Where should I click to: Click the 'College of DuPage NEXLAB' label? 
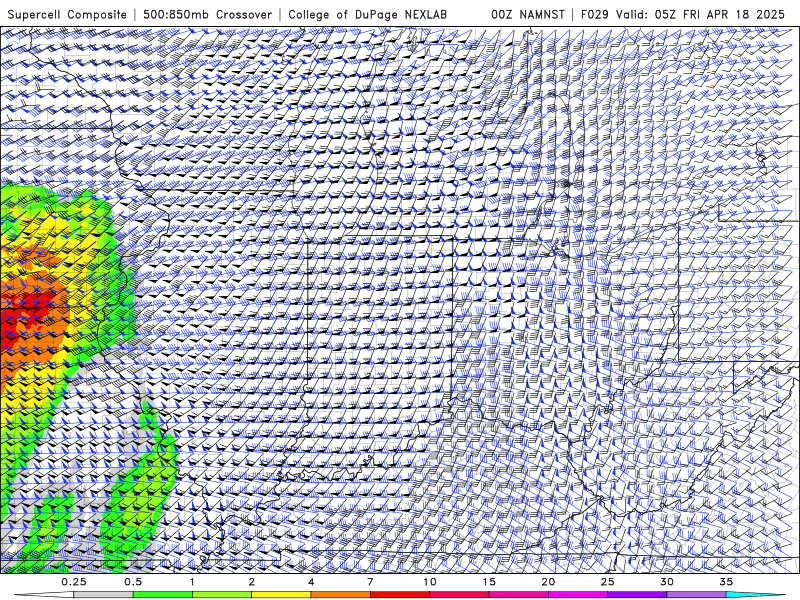pyautogui.click(x=367, y=15)
